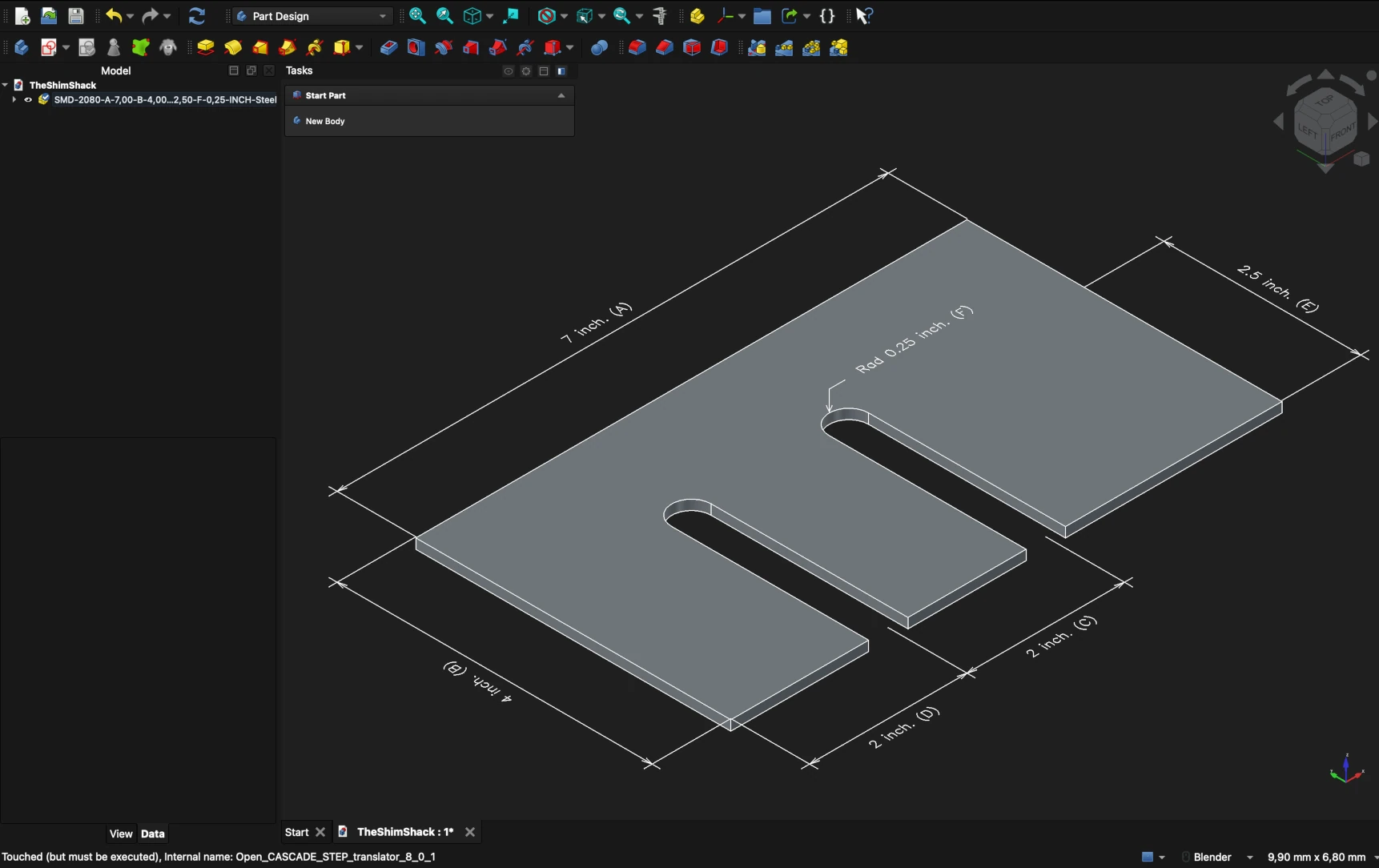The width and height of the screenshot is (1379, 868).
Task: Open the Part Design workbench dropdown
Action: 312,16
